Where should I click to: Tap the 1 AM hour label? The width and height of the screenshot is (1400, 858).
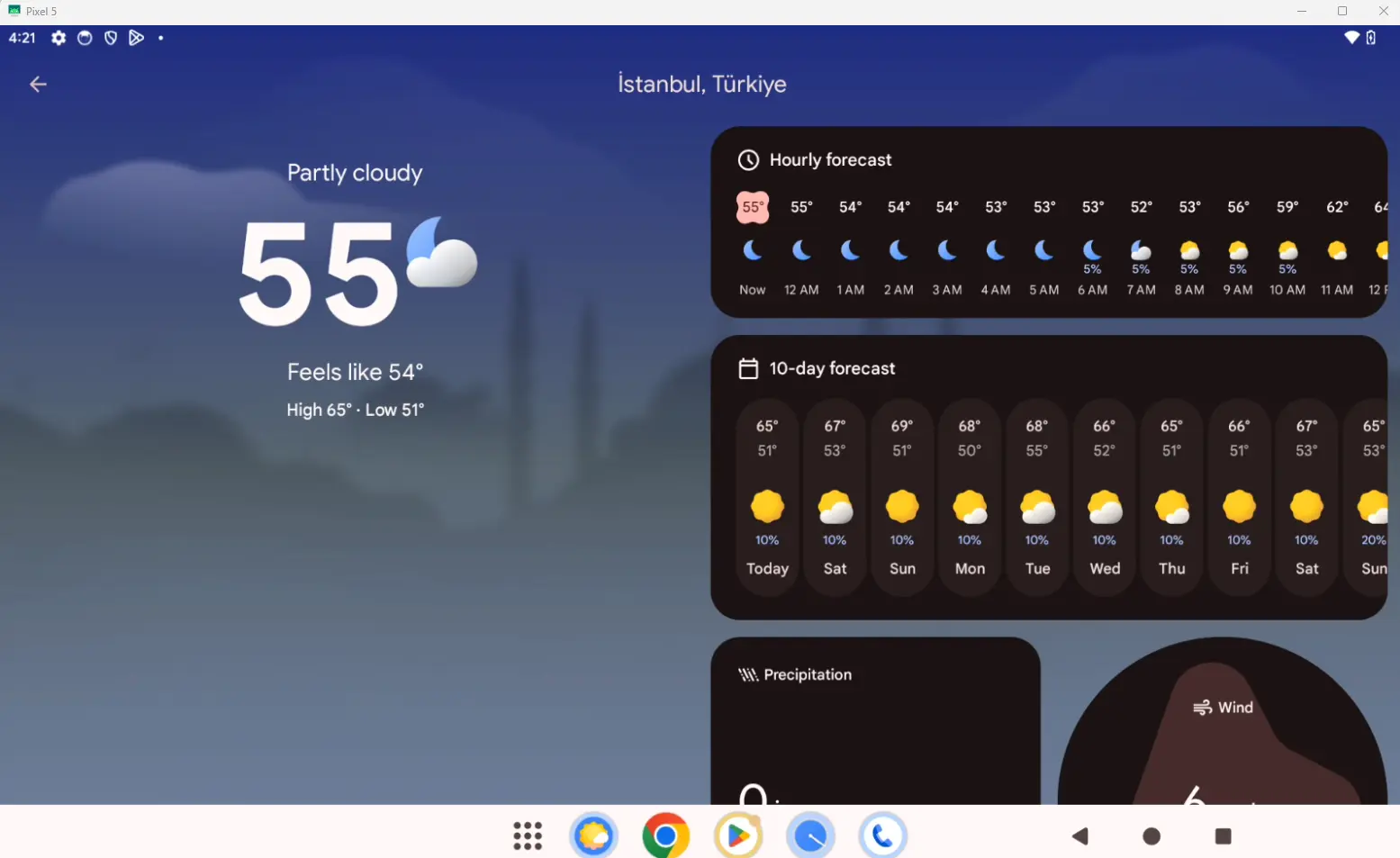pos(850,290)
